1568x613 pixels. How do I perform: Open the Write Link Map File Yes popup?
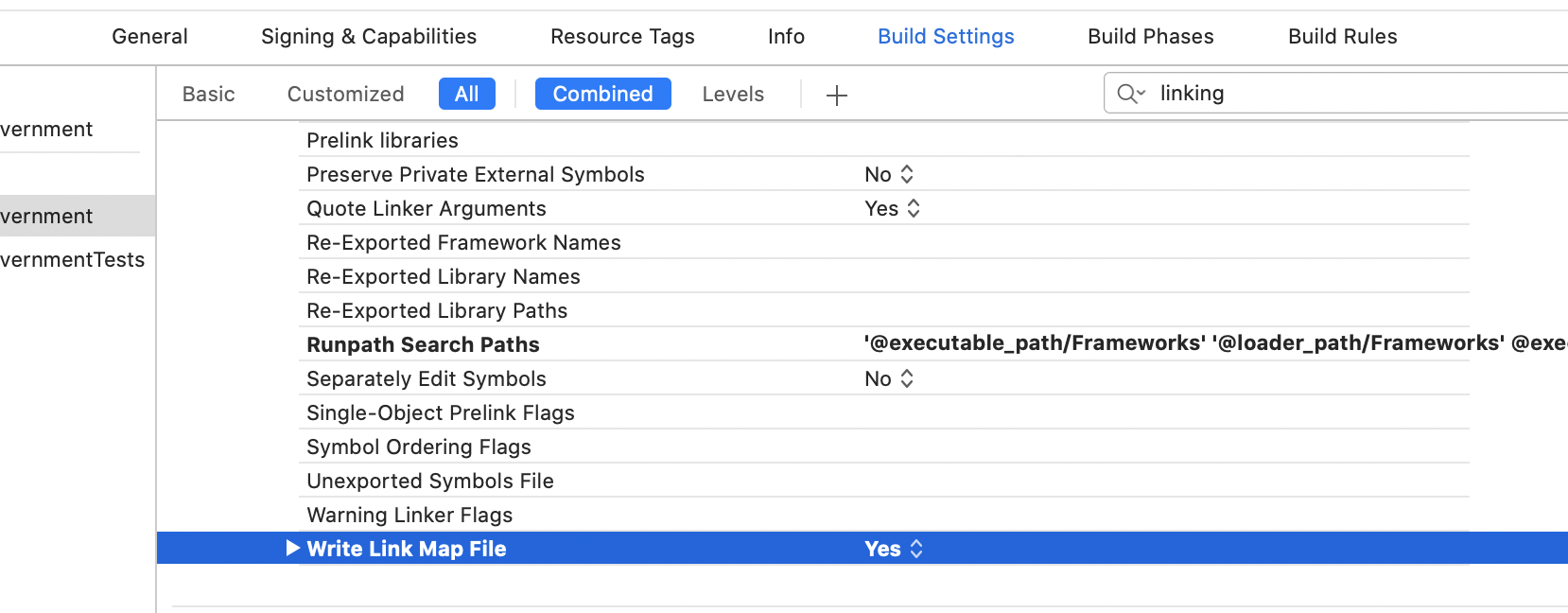coord(894,549)
